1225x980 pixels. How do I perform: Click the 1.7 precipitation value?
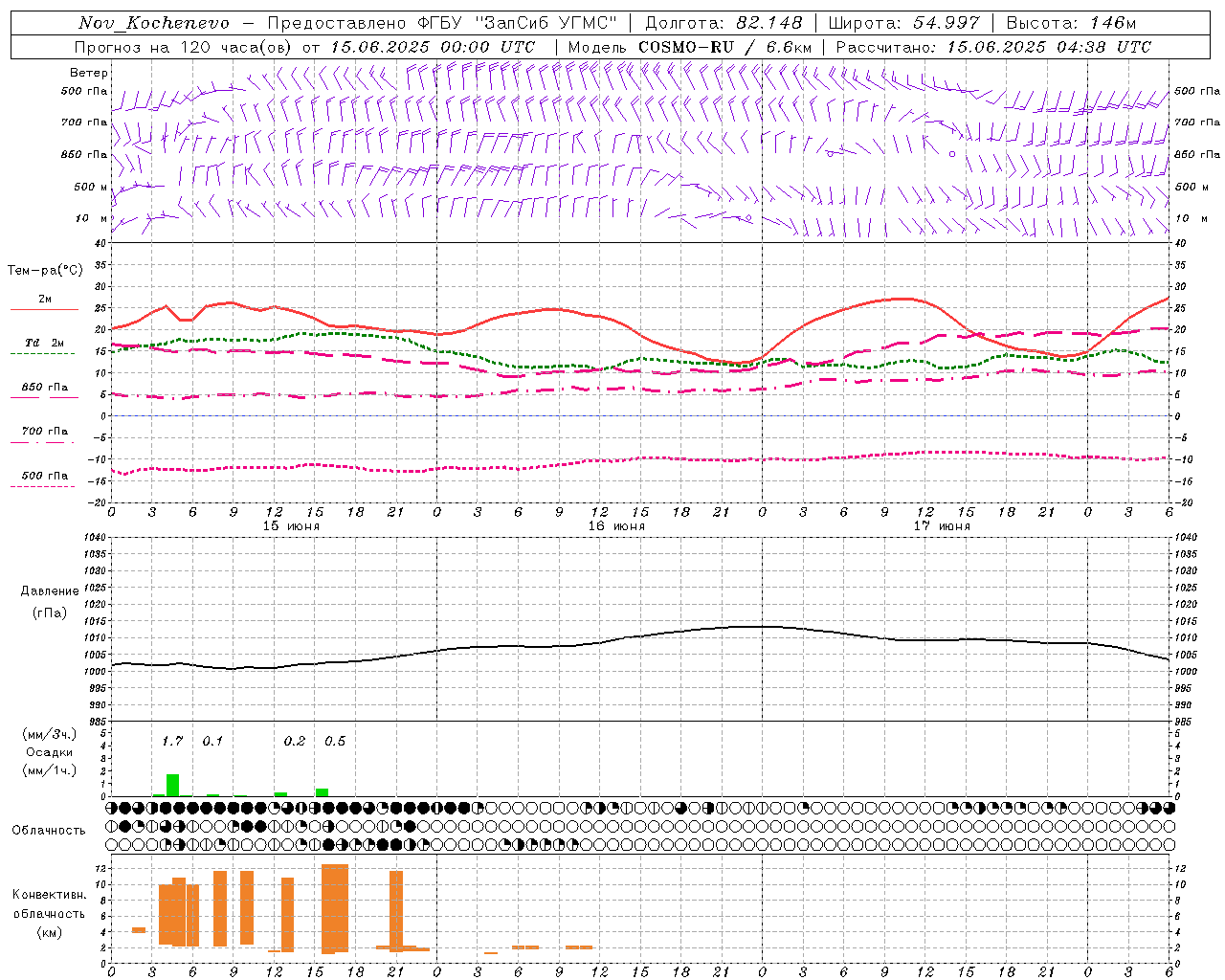point(172,741)
